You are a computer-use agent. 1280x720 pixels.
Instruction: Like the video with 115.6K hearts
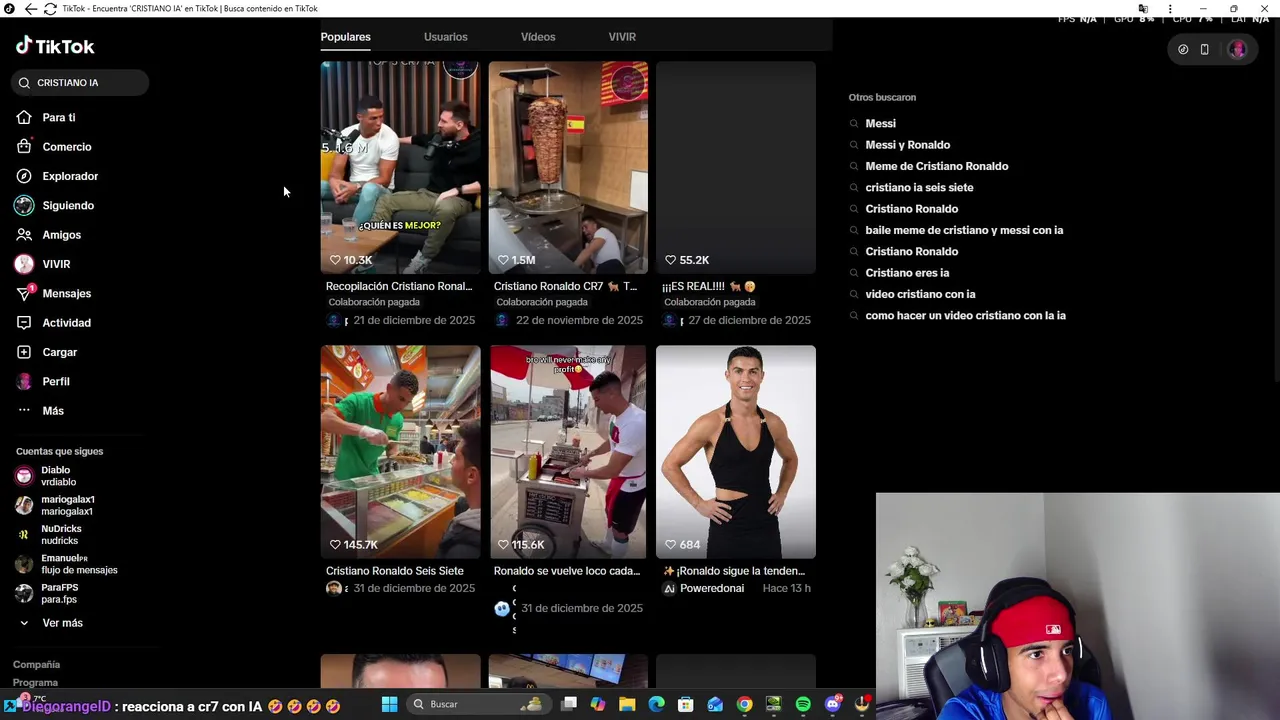tap(503, 545)
